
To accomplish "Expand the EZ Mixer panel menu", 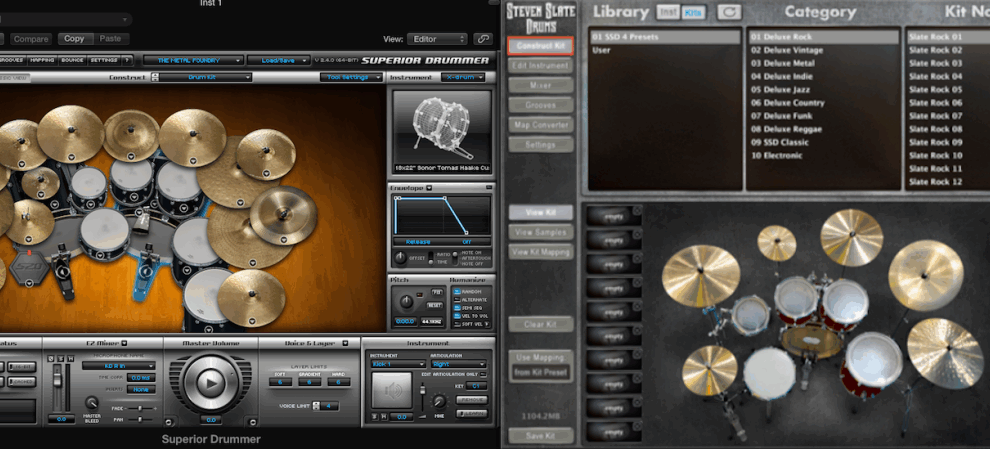I will pos(124,343).
